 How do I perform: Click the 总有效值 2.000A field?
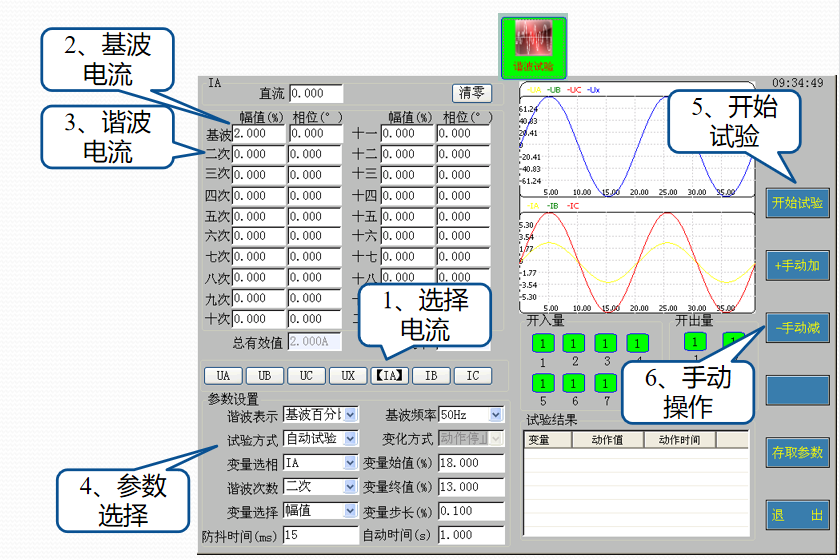pos(315,341)
